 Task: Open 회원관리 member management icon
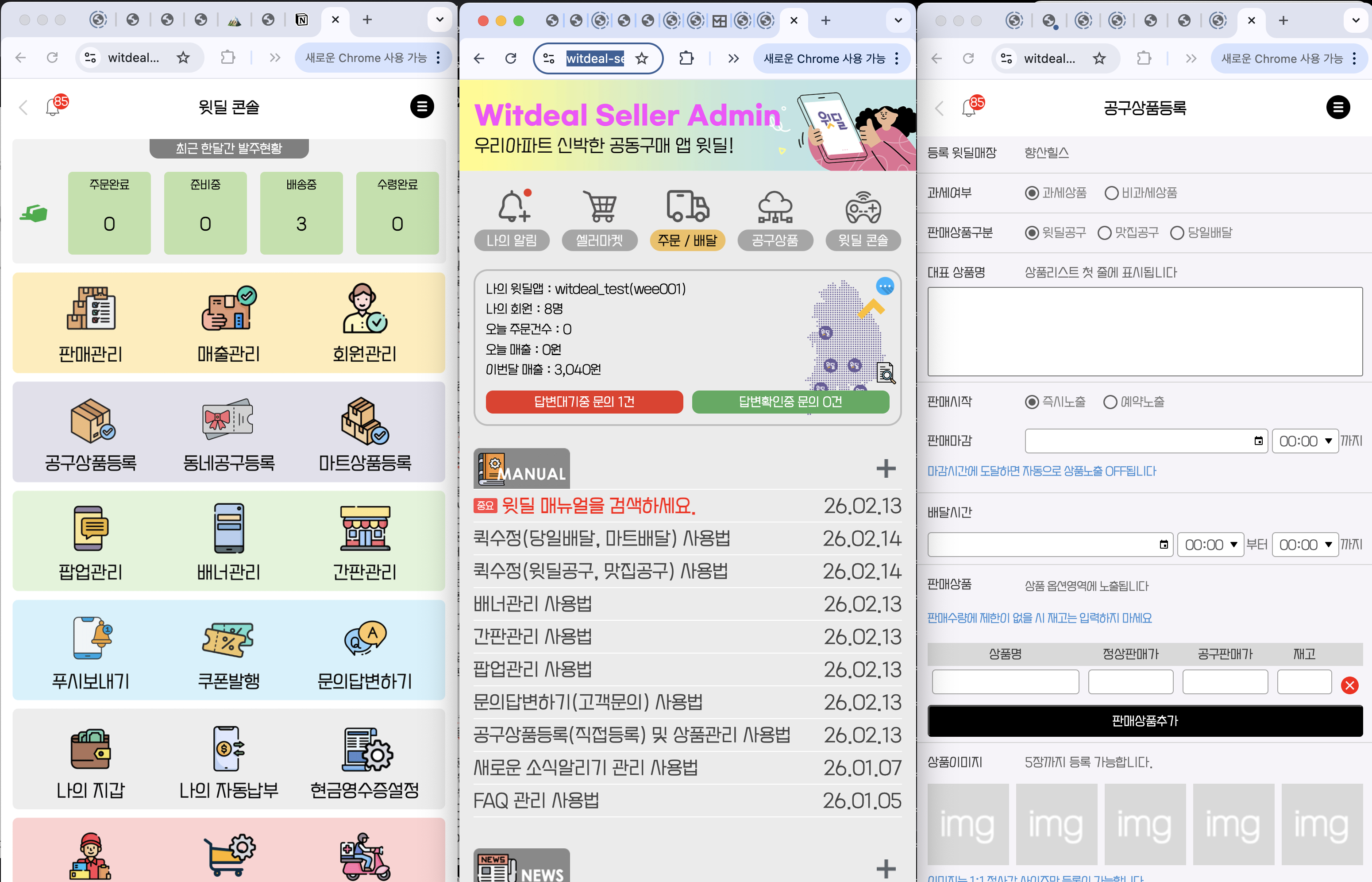click(365, 324)
